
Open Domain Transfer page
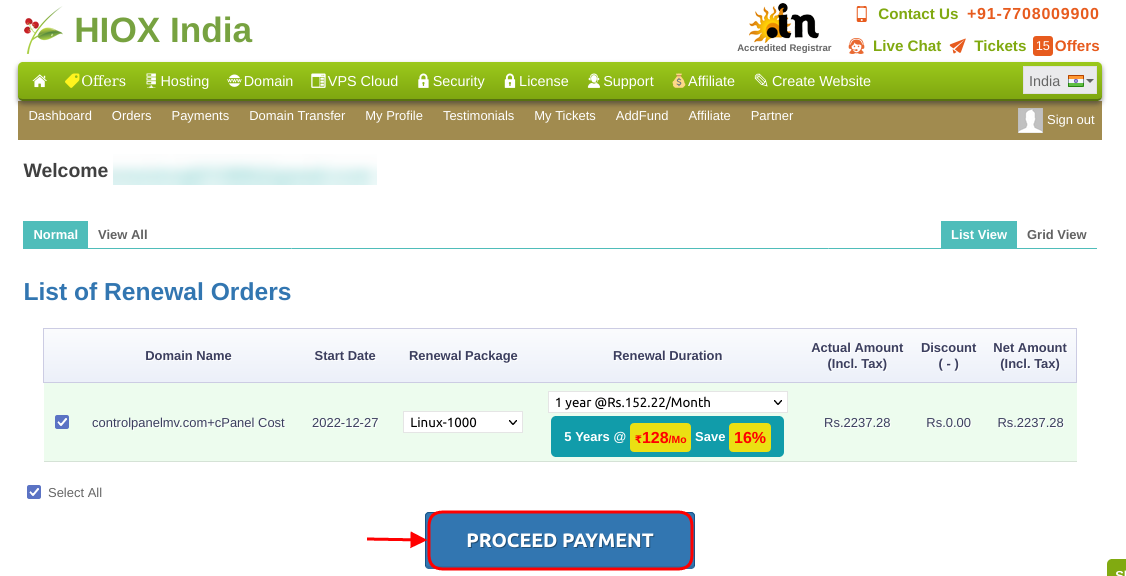(297, 116)
